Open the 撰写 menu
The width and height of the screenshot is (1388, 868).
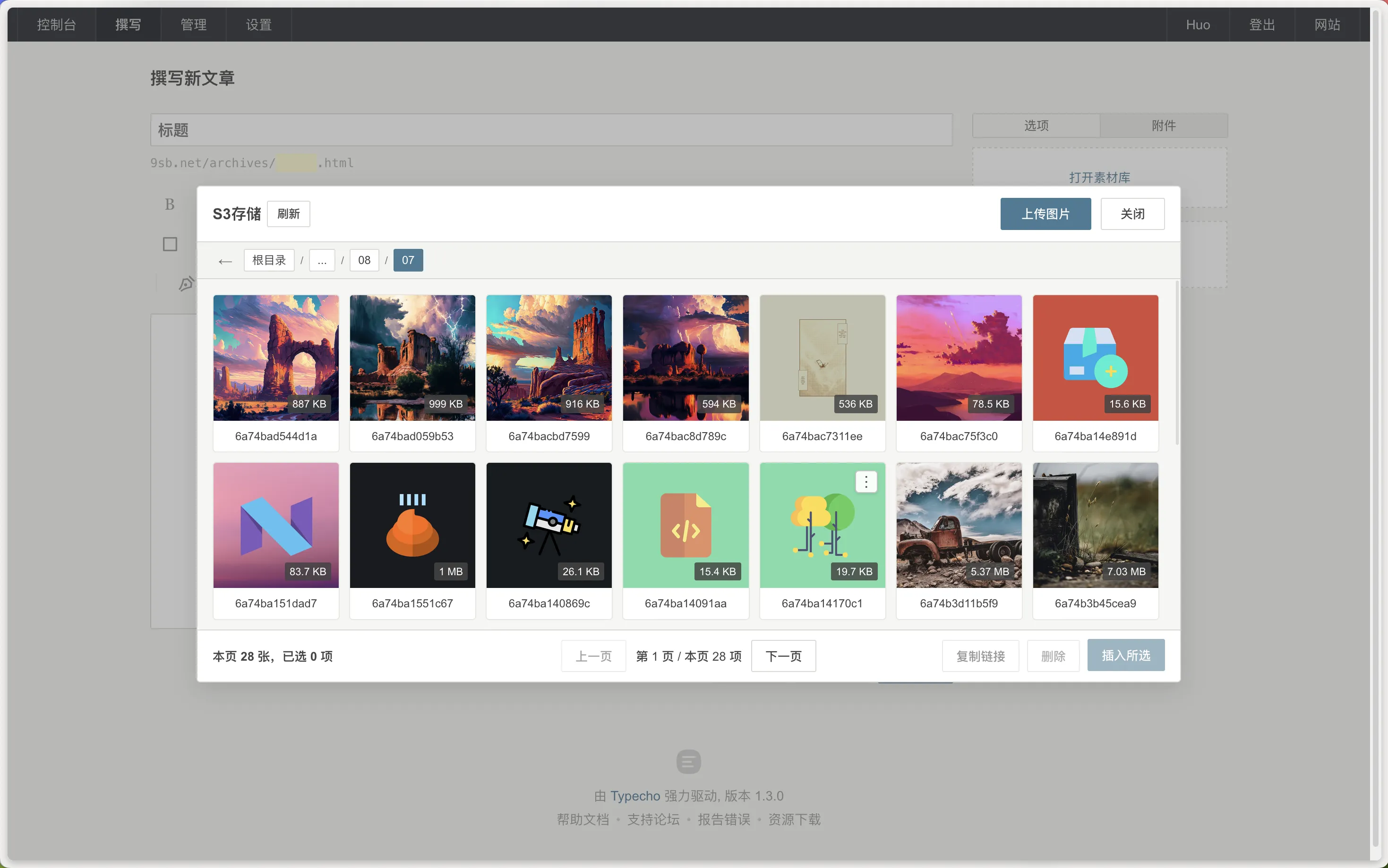pyautogui.click(x=128, y=25)
